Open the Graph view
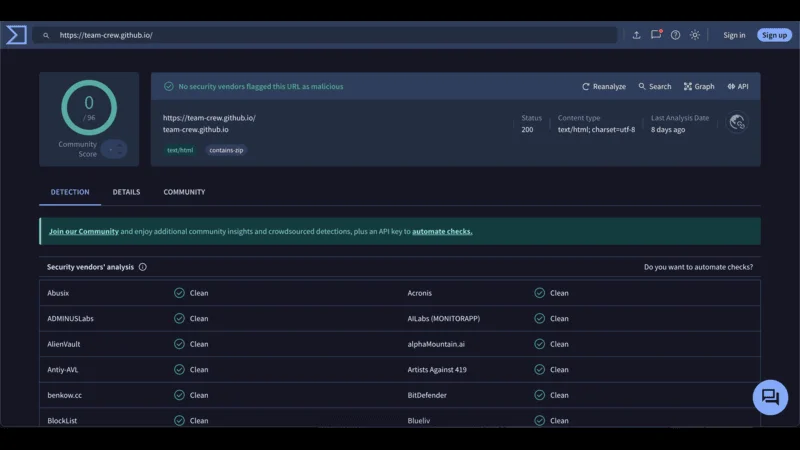The width and height of the screenshot is (800, 450). (x=699, y=87)
